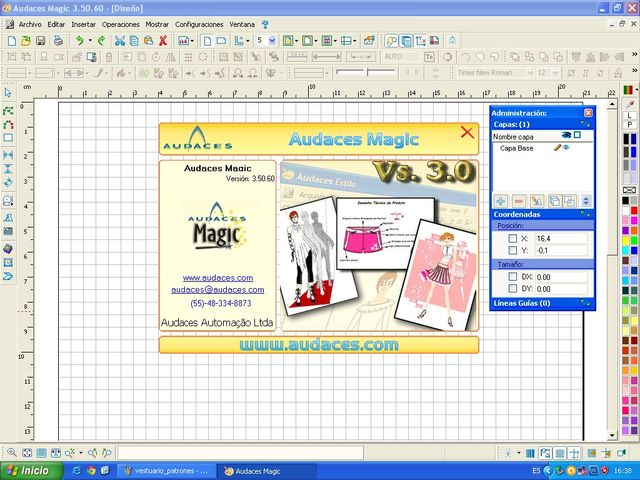Open the Insertar menu
Screen dimensions: 640x480
(83, 24)
